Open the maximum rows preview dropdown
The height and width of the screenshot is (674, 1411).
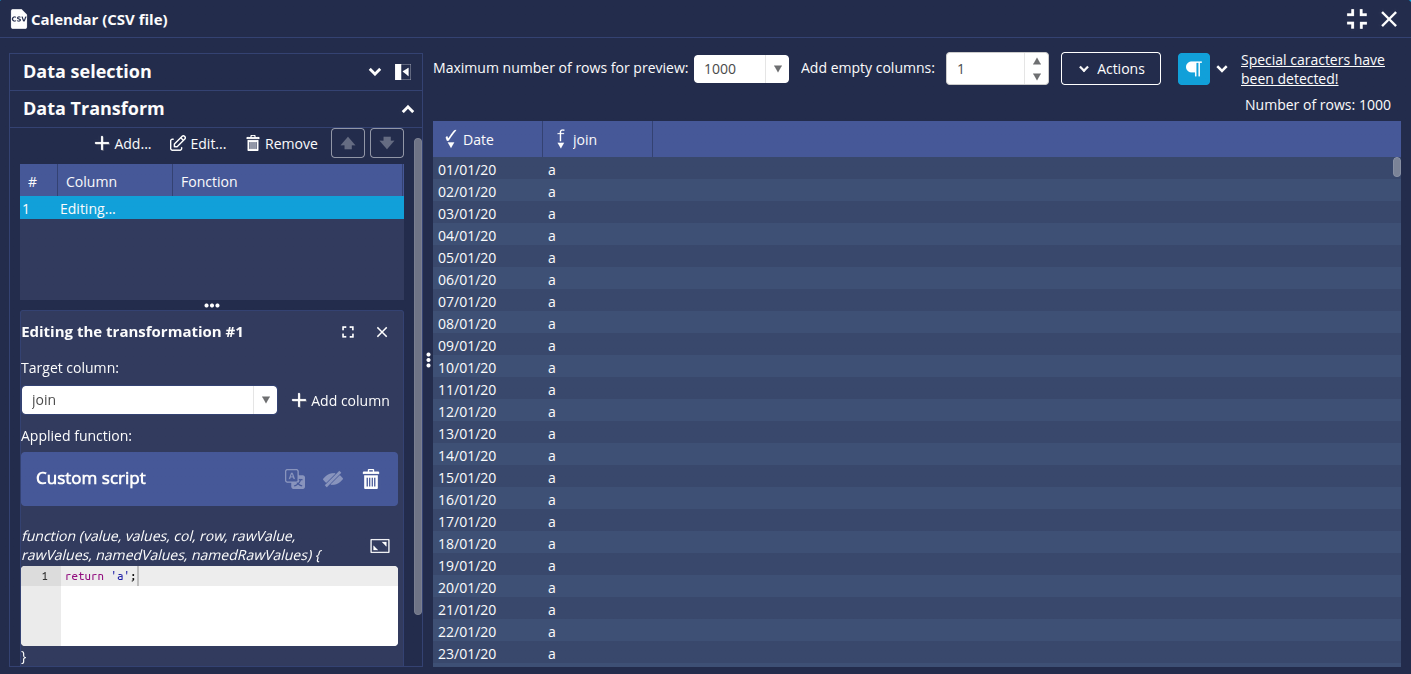pos(777,69)
